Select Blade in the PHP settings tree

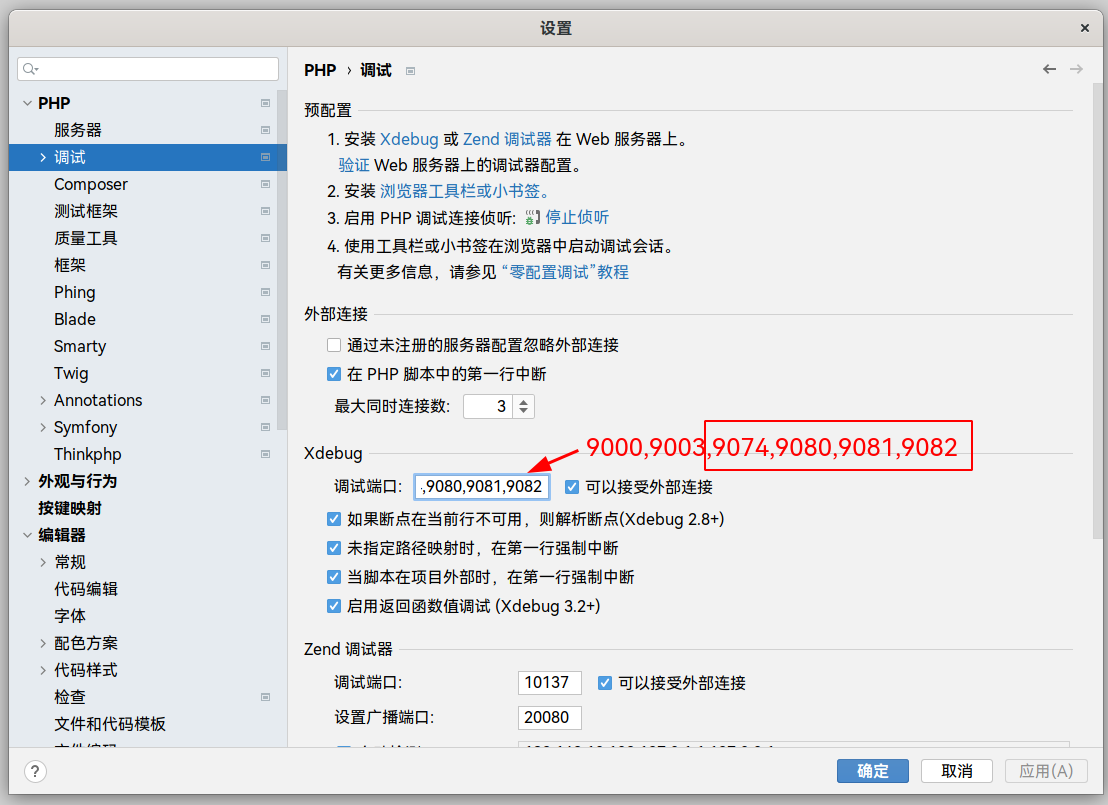75,319
